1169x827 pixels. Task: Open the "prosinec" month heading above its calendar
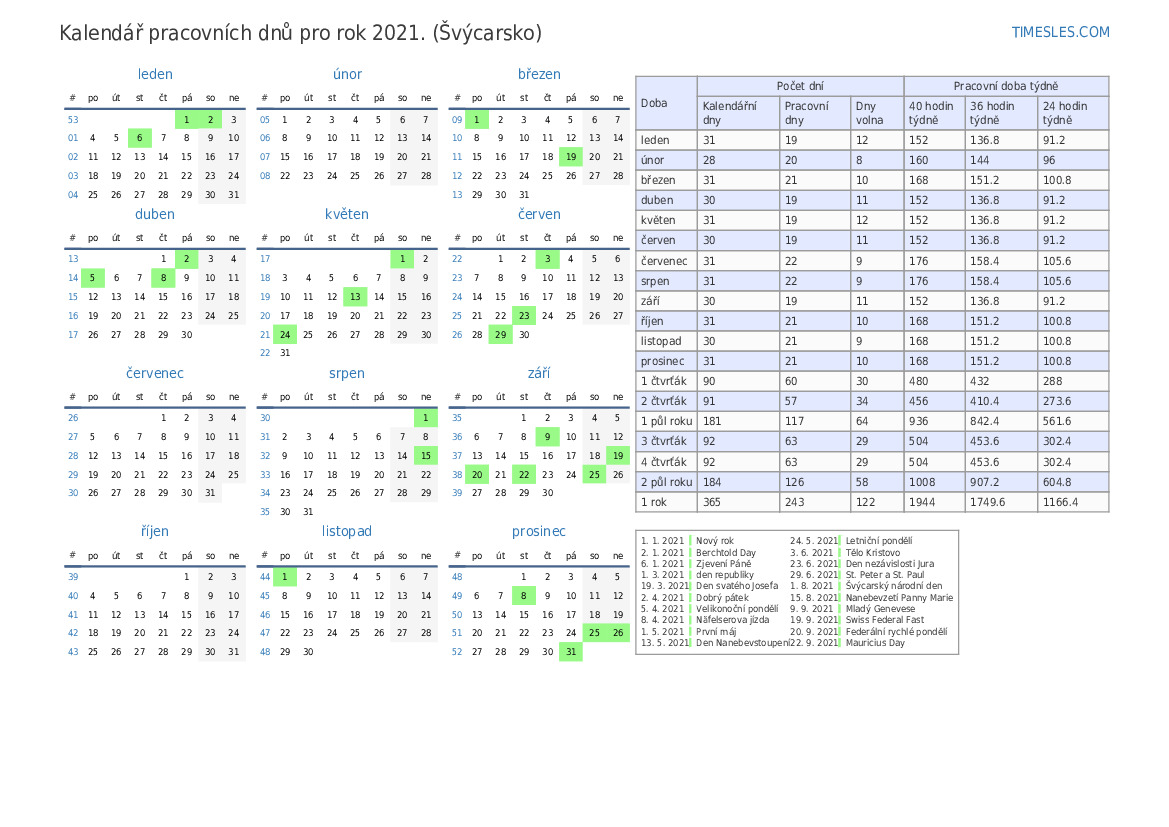point(539,531)
